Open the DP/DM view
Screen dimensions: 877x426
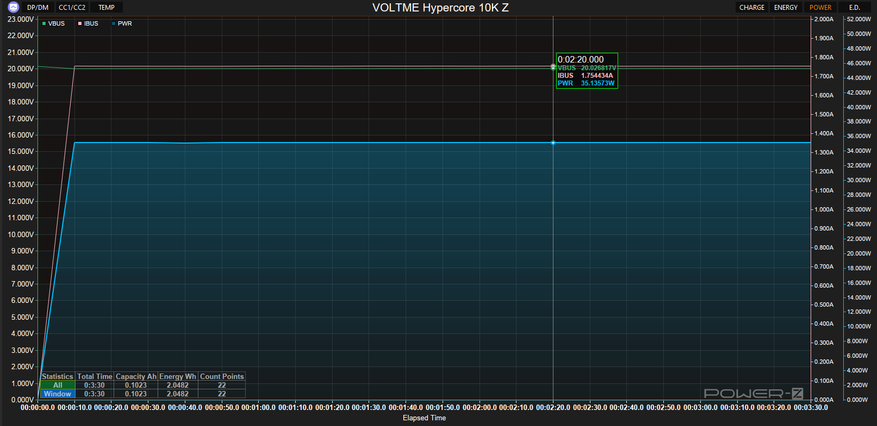tap(38, 8)
